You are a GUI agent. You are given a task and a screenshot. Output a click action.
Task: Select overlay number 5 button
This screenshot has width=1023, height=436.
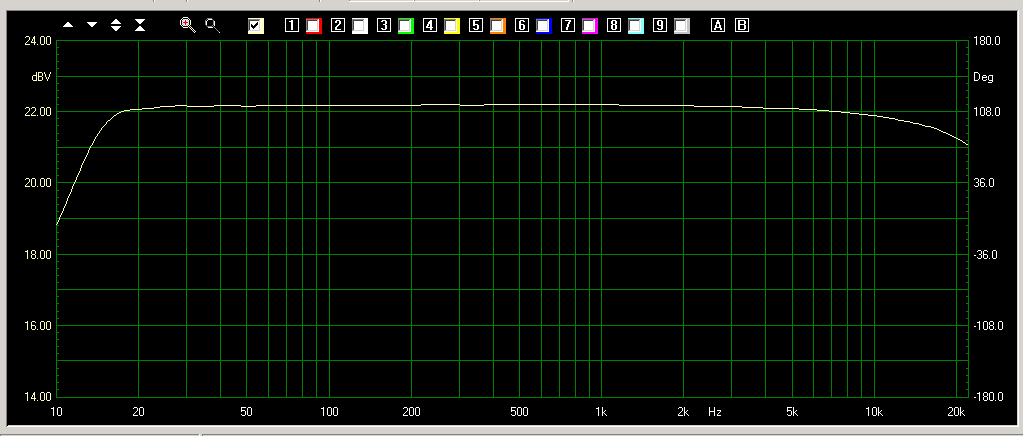click(x=476, y=26)
